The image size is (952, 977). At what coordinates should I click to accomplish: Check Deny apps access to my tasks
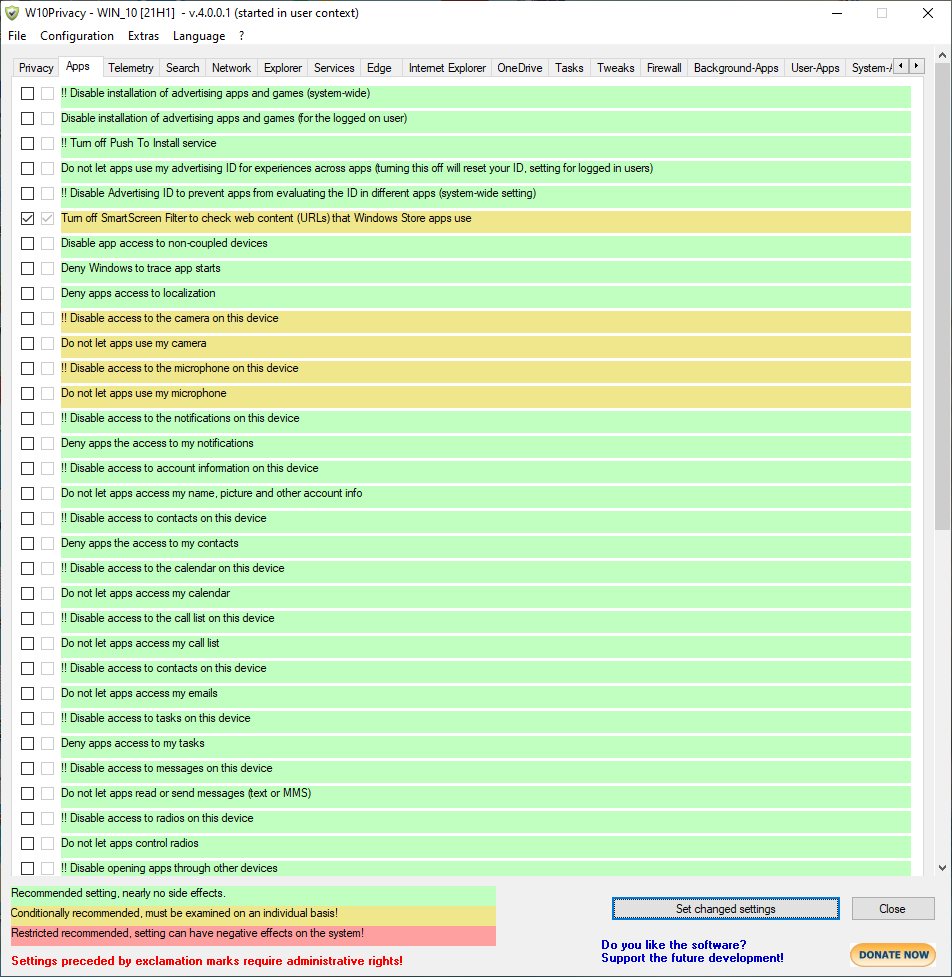[27, 743]
